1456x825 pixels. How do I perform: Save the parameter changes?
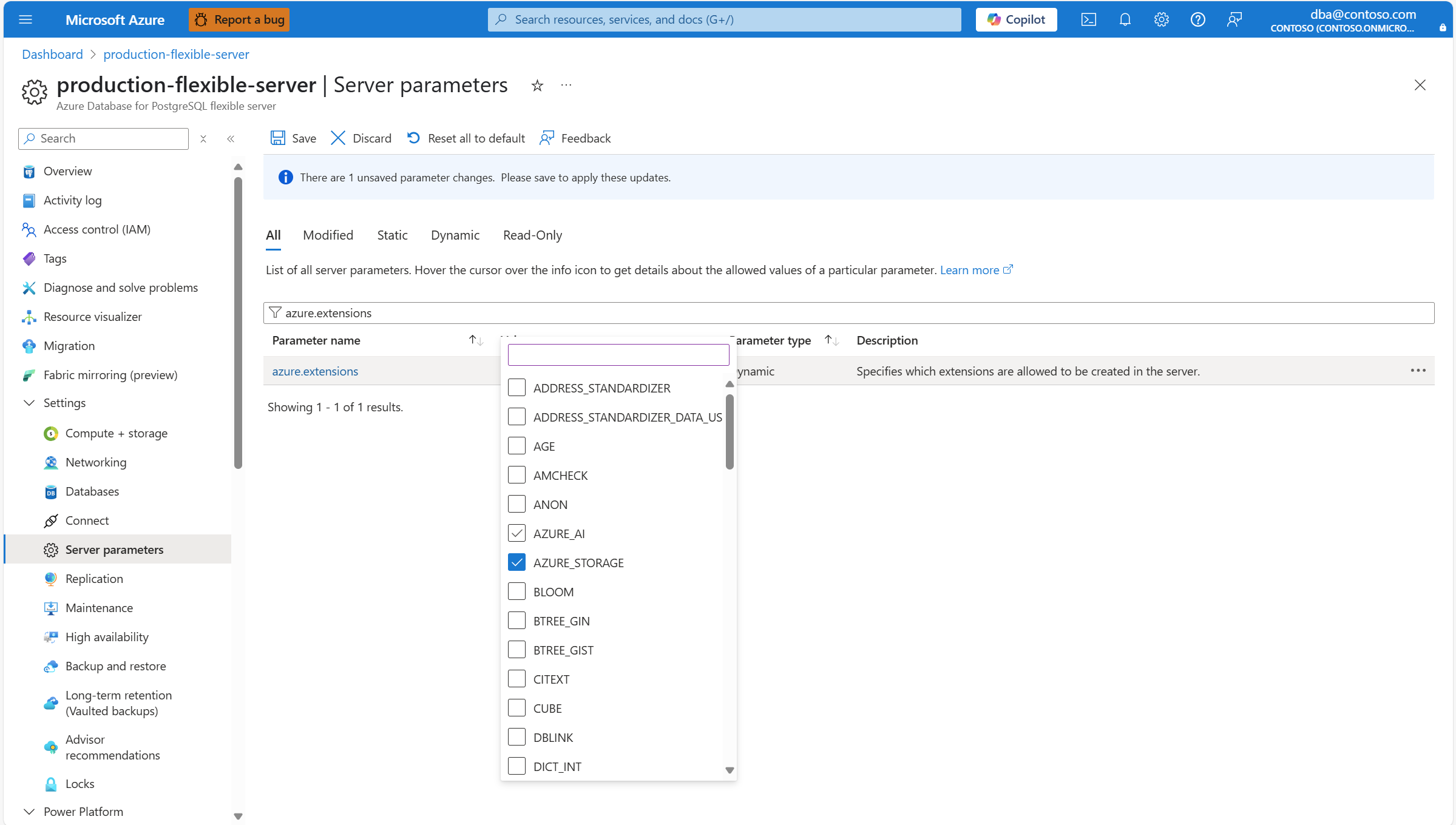click(x=293, y=138)
